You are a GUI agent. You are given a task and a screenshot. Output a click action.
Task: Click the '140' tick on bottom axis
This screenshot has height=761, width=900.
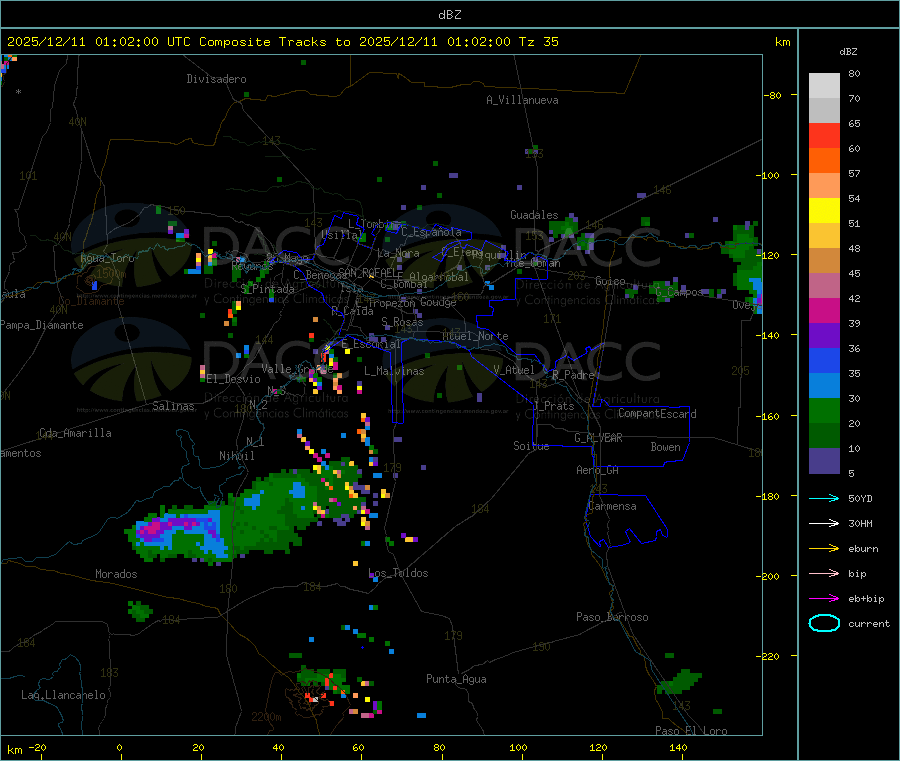click(678, 747)
